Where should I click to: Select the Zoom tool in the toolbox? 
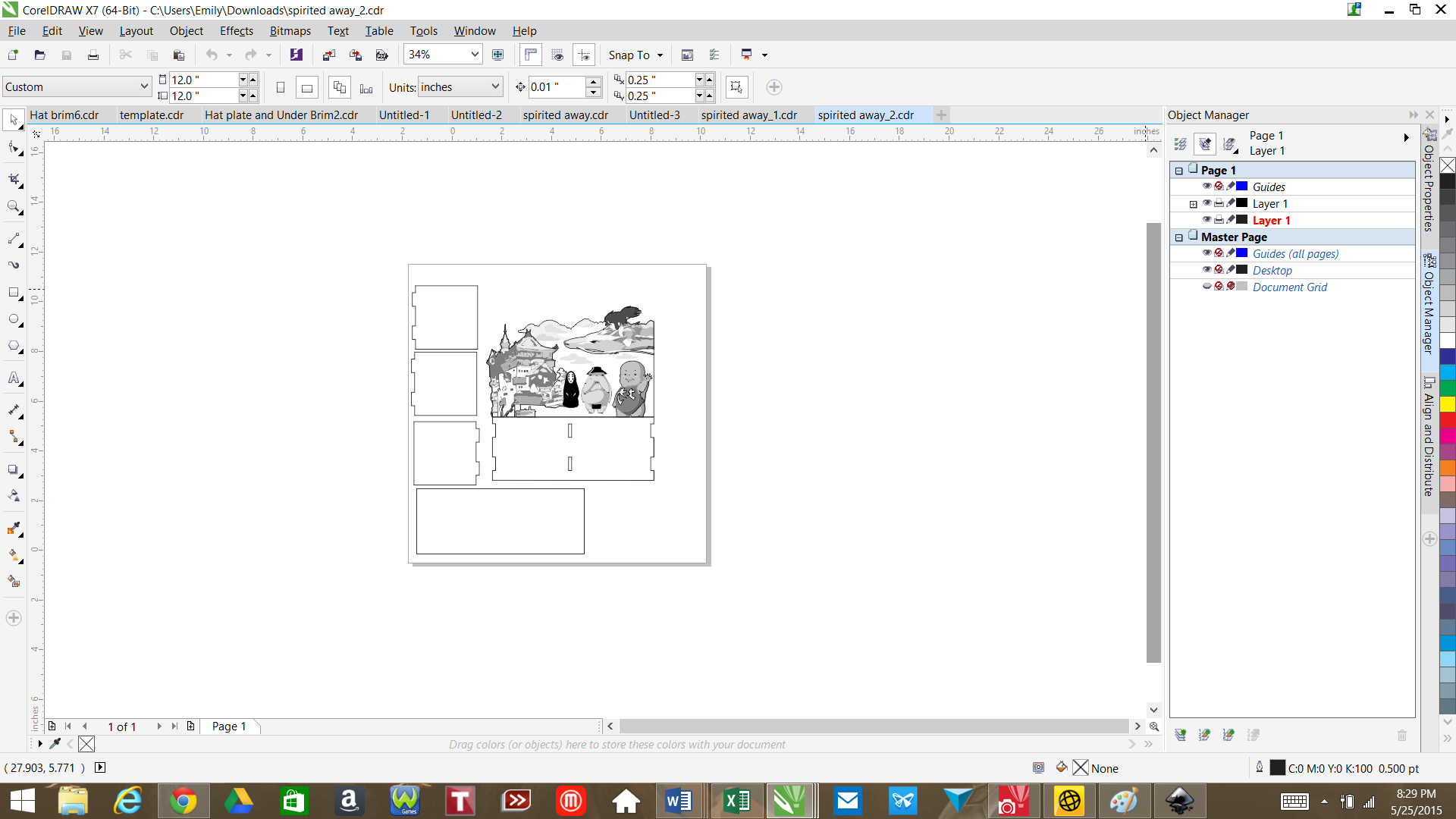click(x=14, y=207)
